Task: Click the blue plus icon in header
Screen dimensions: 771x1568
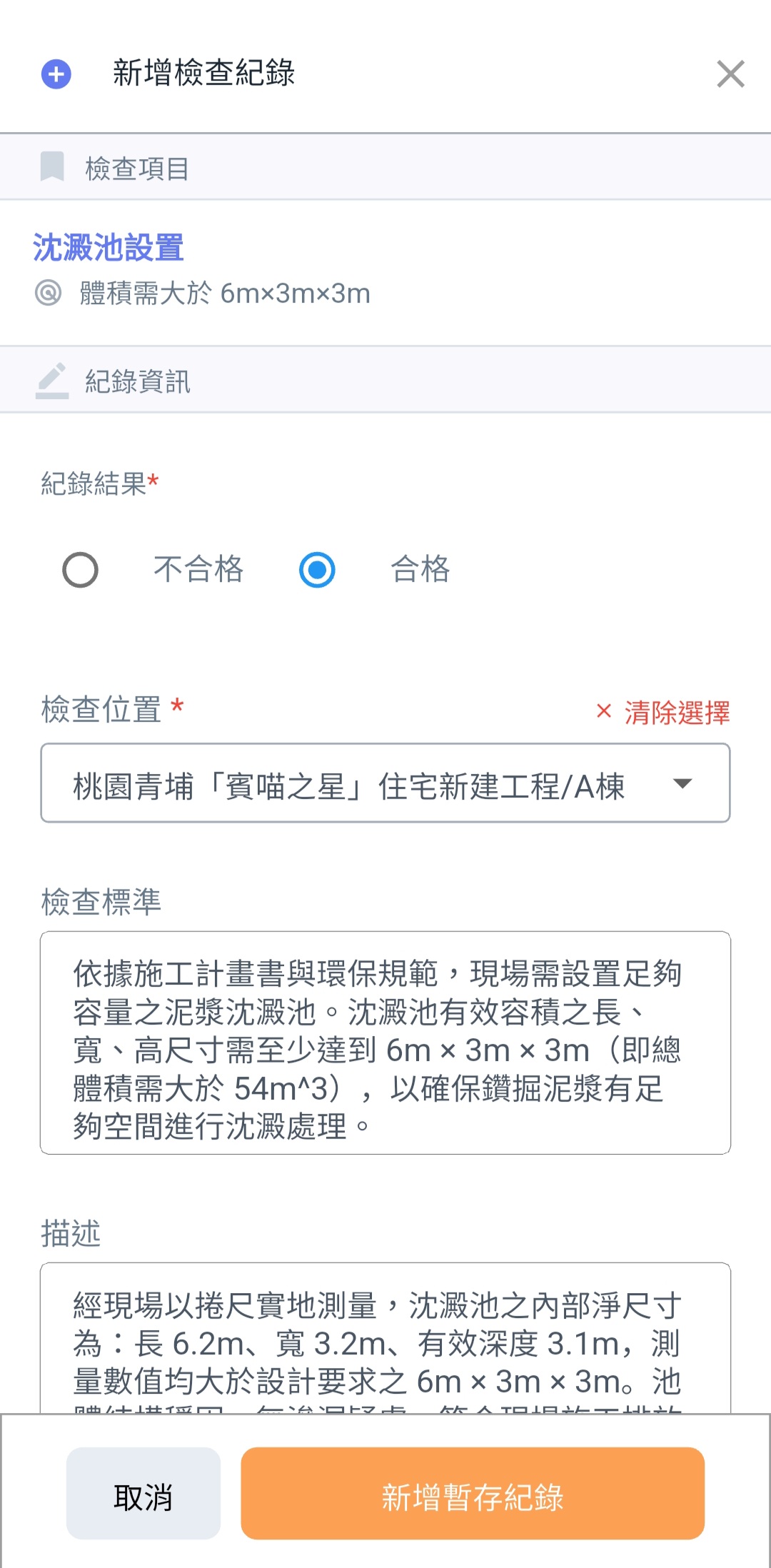Action: tap(56, 74)
